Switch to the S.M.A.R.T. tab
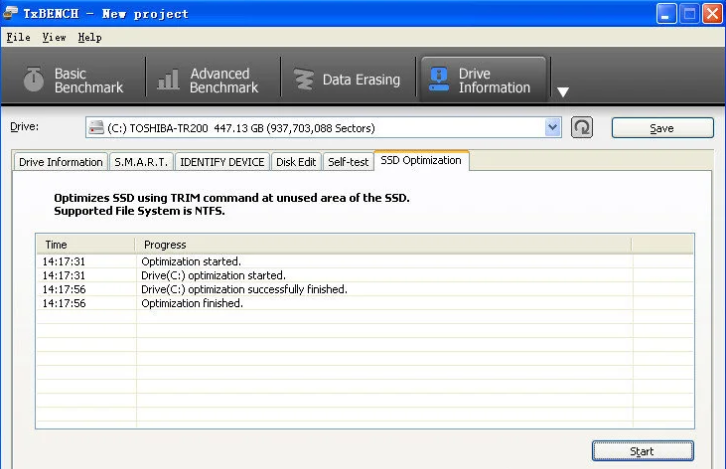Image resolution: width=726 pixels, height=469 pixels. 141,162
